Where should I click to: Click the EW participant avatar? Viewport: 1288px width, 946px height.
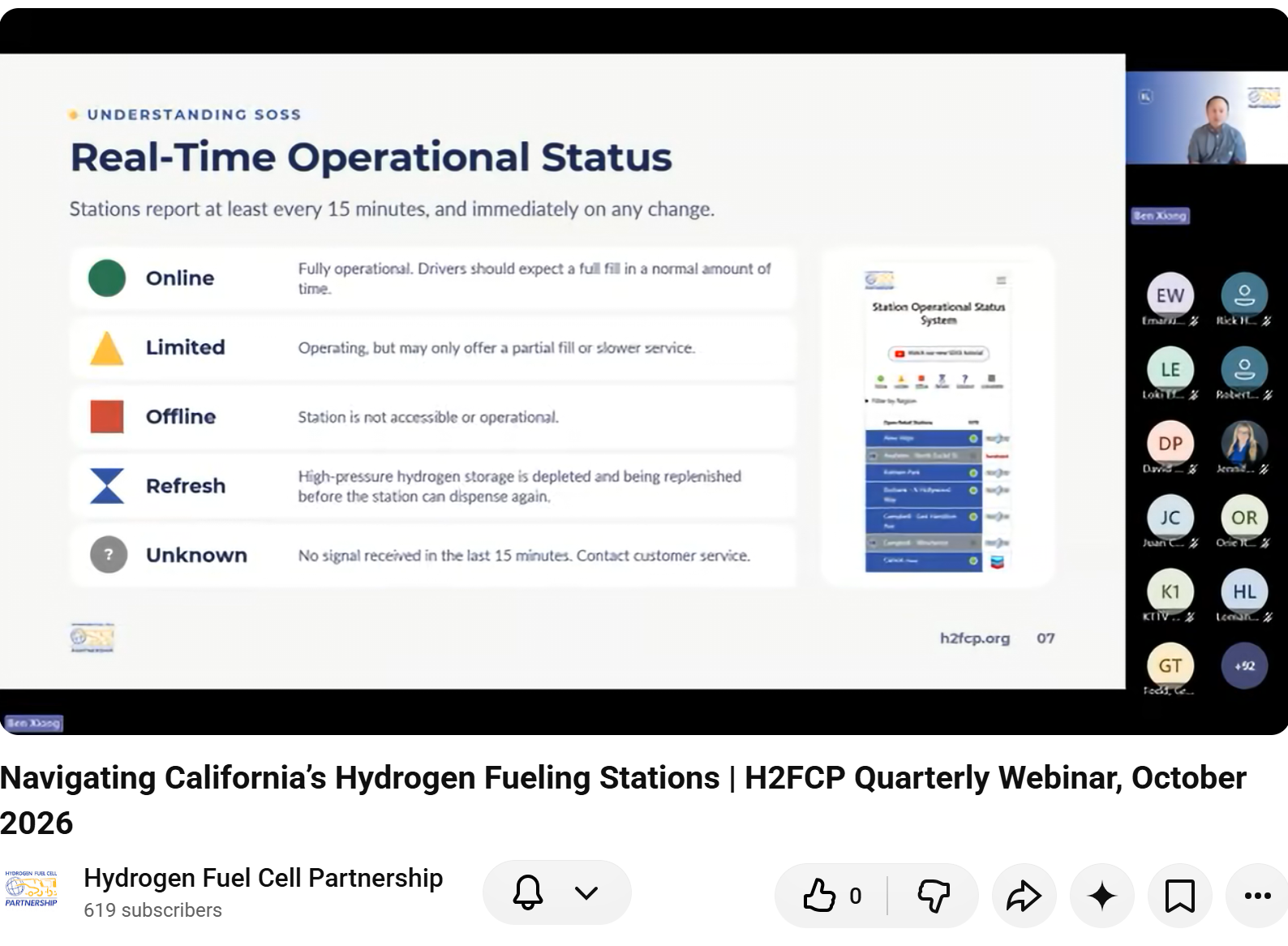tap(1170, 295)
